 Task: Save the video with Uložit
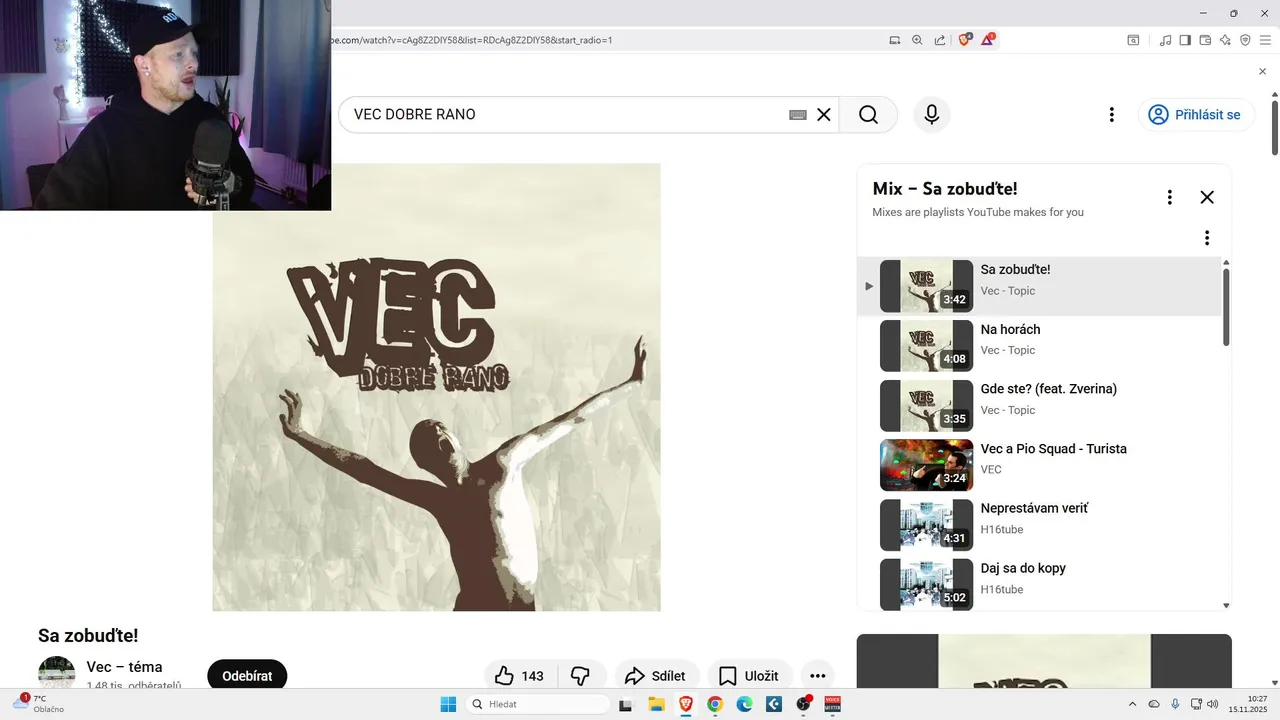point(749,676)
